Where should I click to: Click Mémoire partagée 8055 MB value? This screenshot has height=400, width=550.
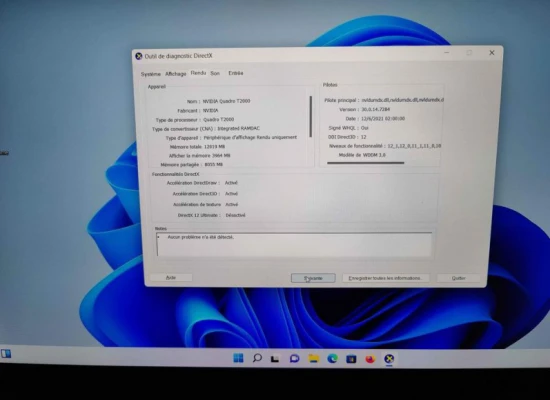click(x=214, y=165)
